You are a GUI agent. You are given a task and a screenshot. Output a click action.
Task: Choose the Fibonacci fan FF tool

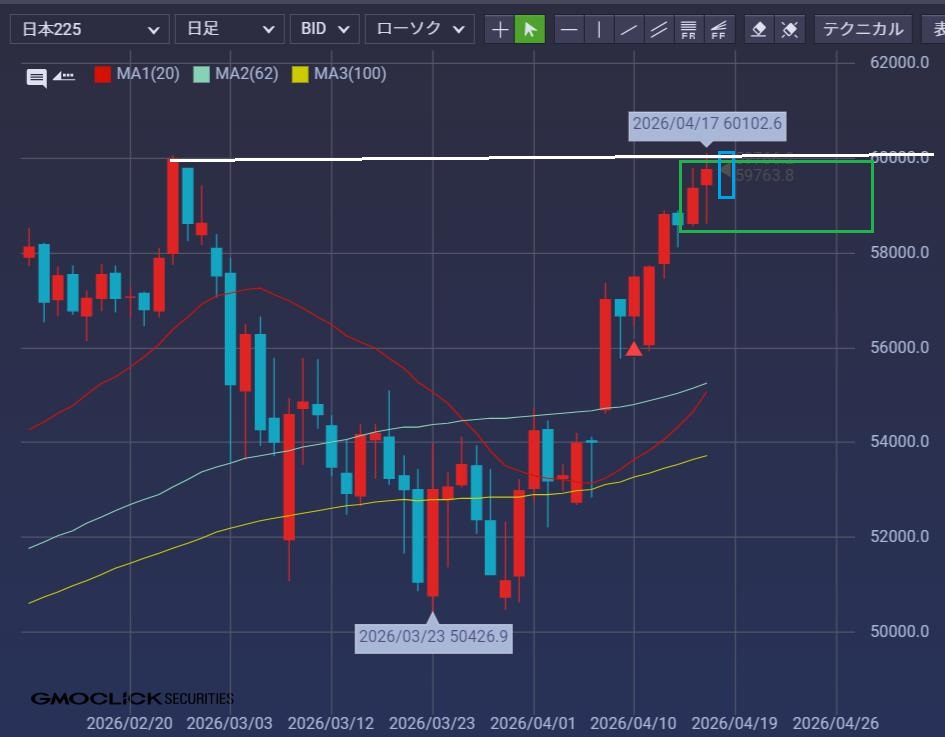718,29
